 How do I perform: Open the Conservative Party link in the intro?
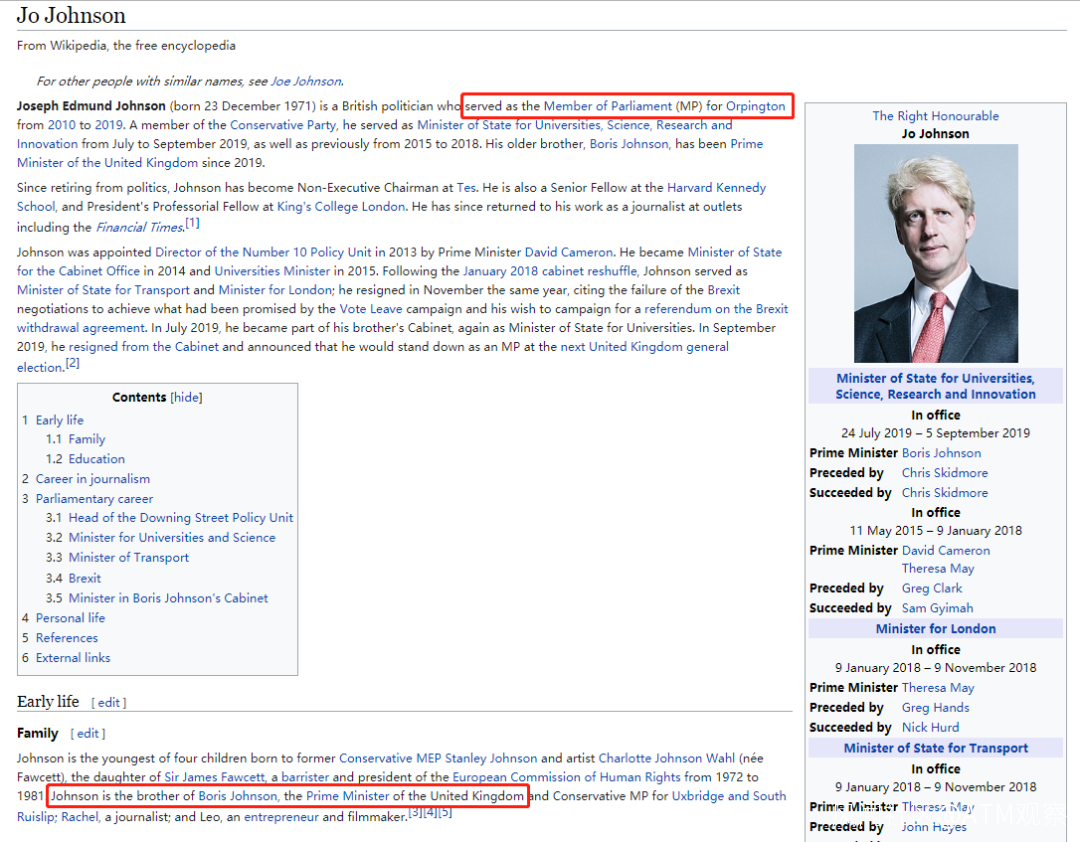(x=283, y=125)
